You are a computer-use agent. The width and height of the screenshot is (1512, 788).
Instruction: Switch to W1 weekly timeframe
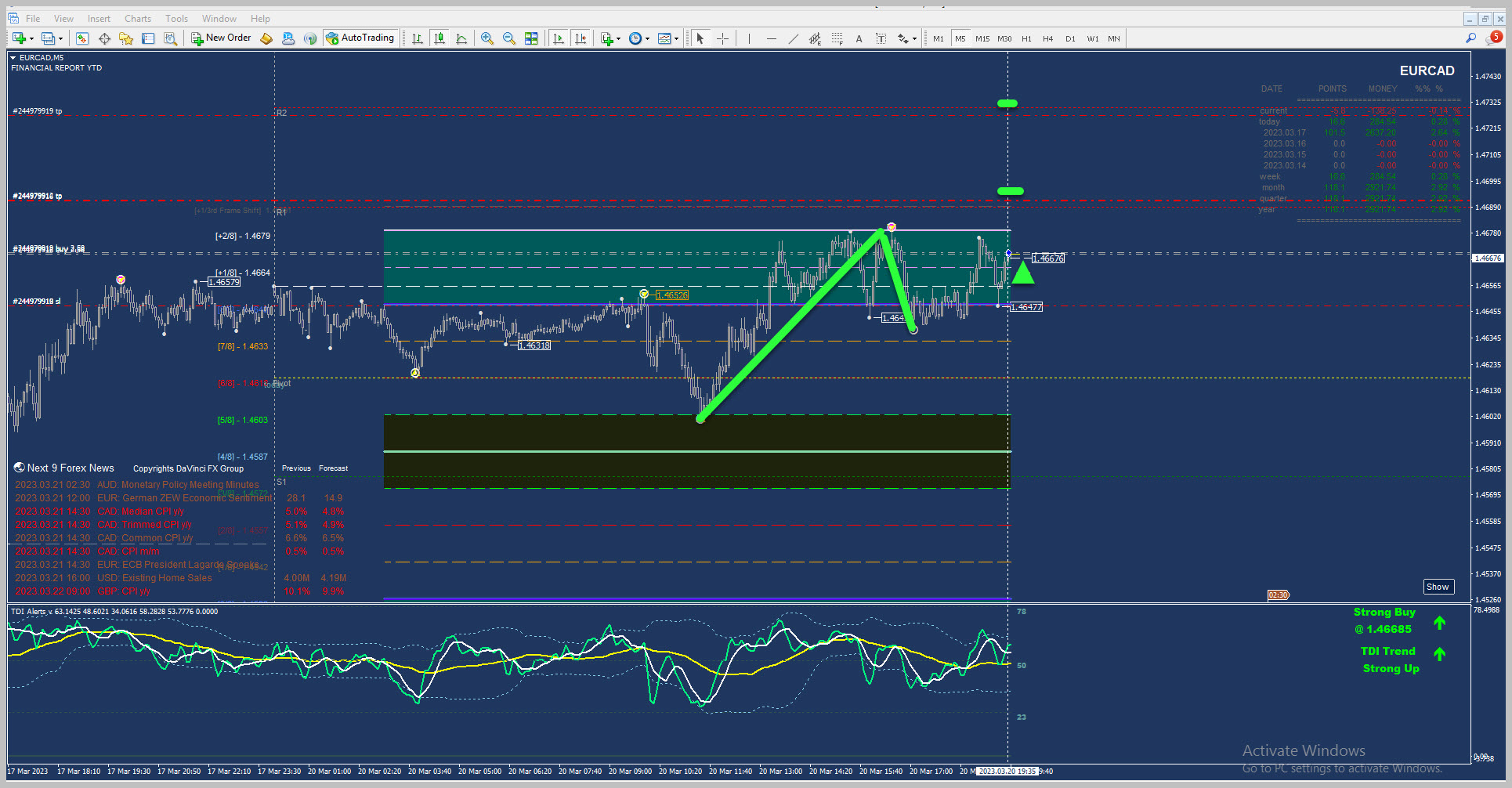[x=1092, y=38]
